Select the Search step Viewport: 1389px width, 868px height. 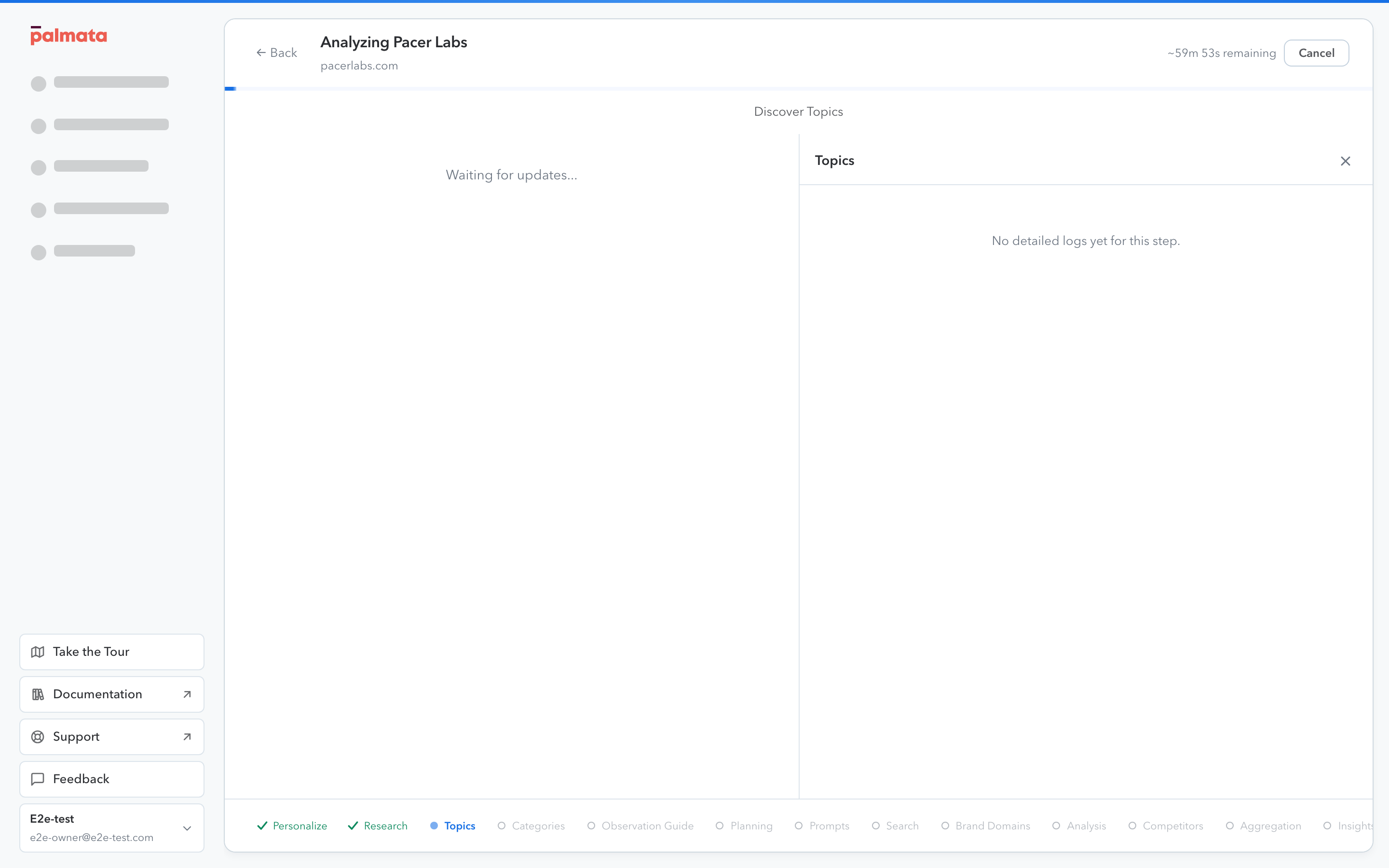[896, 826]
